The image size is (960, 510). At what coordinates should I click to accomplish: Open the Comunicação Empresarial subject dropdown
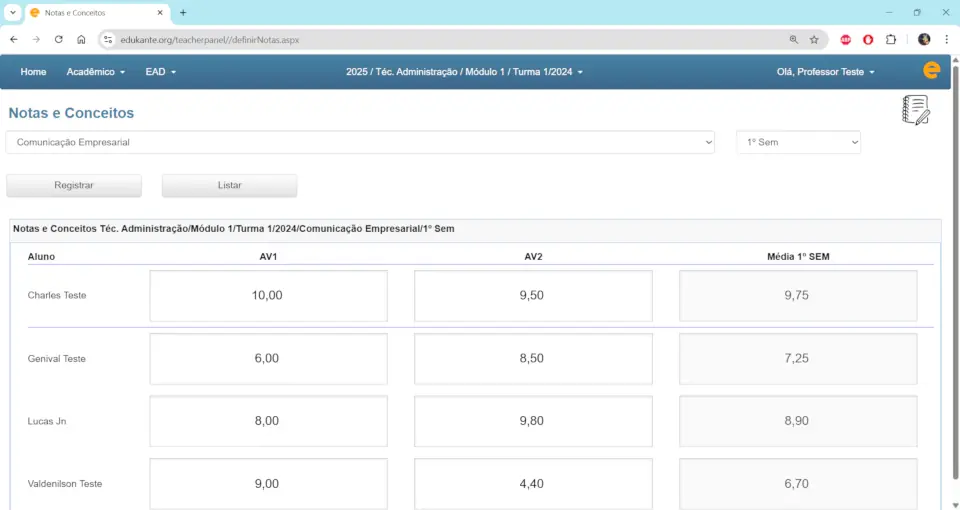(x=360, y=143)
